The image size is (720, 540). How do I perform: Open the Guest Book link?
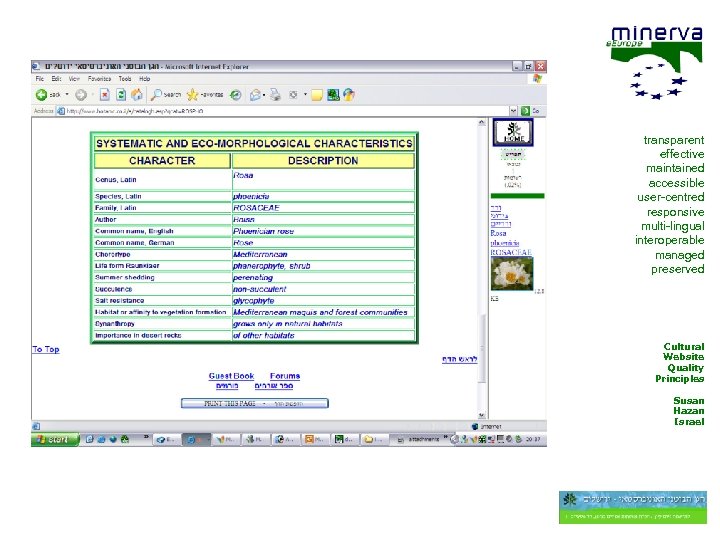coord(231,376)
